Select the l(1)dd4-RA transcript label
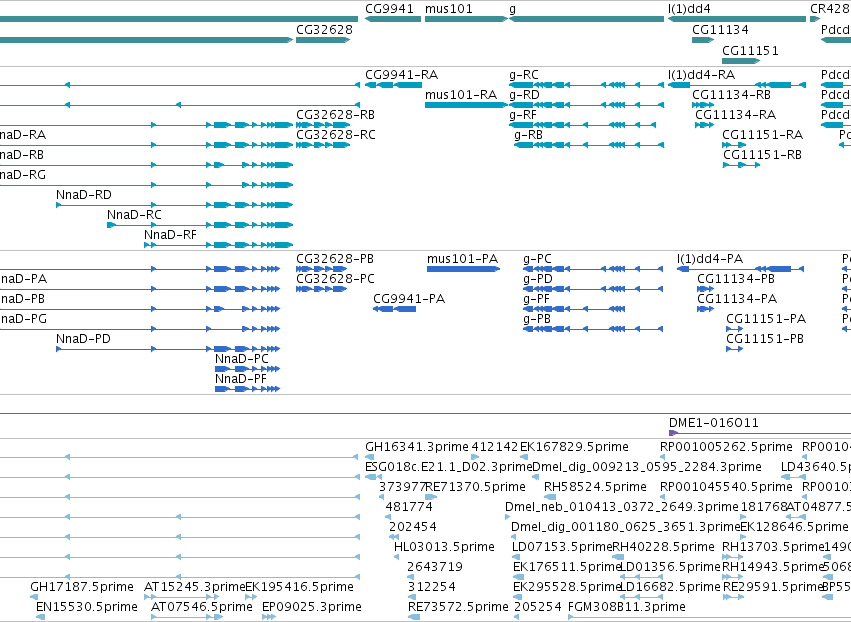The width and height of the screenshot is (851, 622). (701, 74)
